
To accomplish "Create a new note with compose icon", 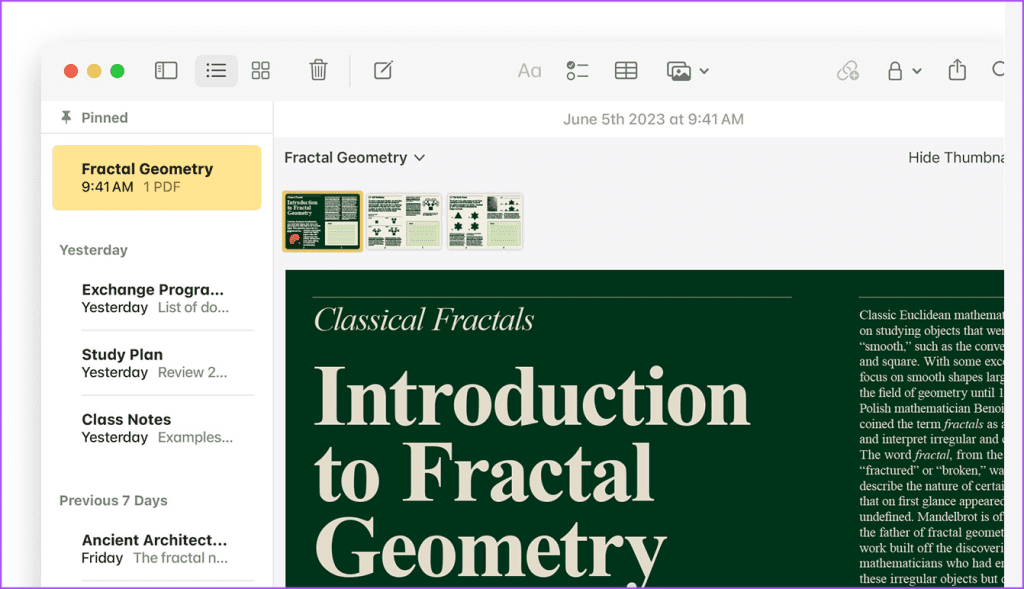I will tap(383, 70).
